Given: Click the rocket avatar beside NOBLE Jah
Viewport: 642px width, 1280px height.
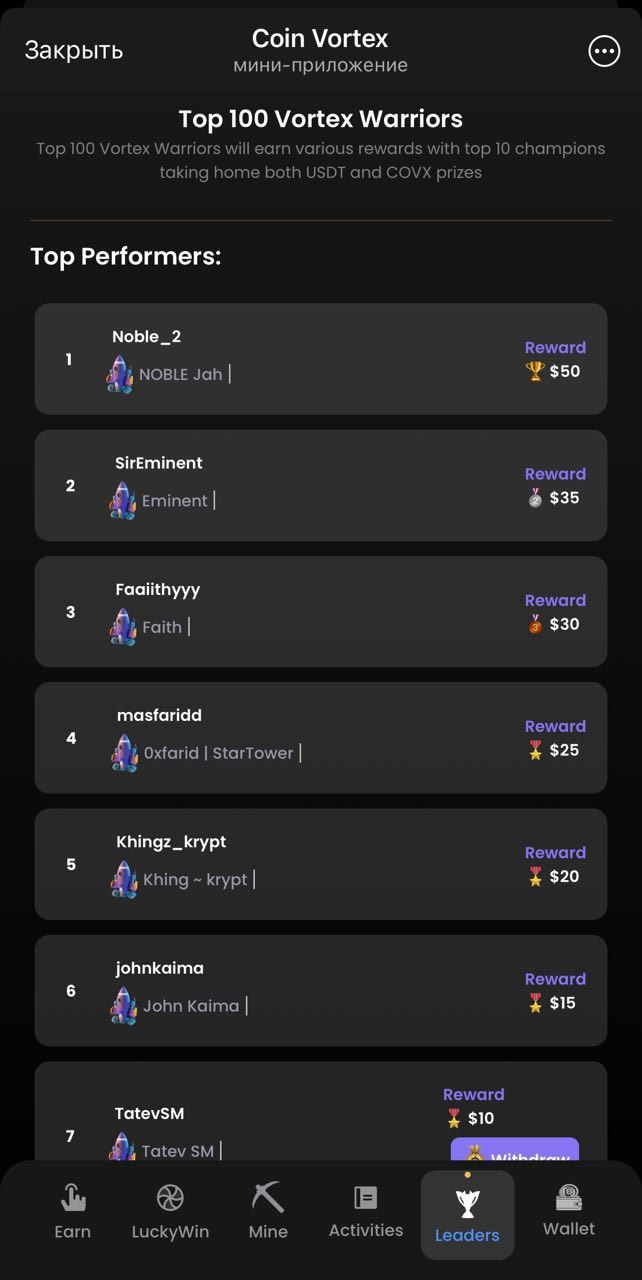Looking at the screenshot, I should (x=120, y=375).
